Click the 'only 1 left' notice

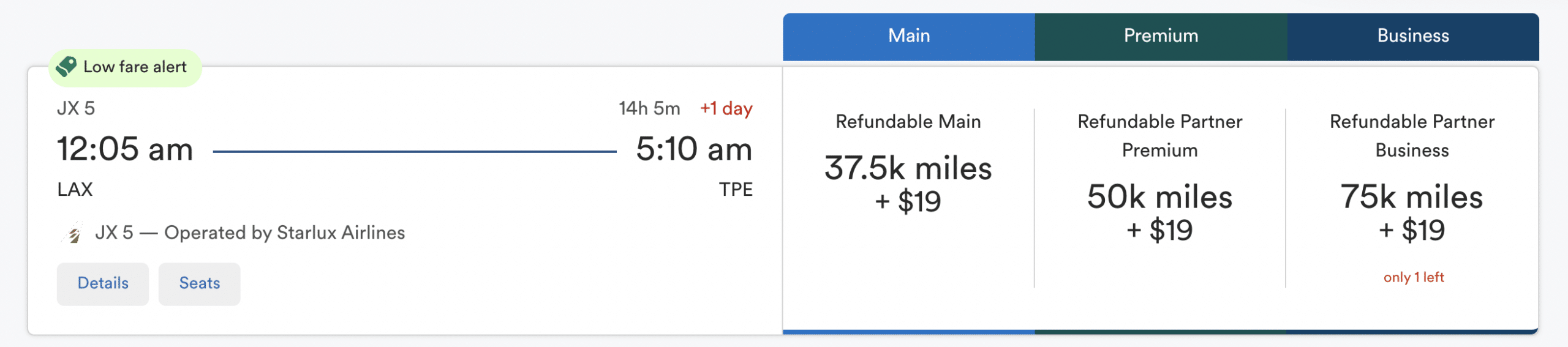[x=1414, y=277]
